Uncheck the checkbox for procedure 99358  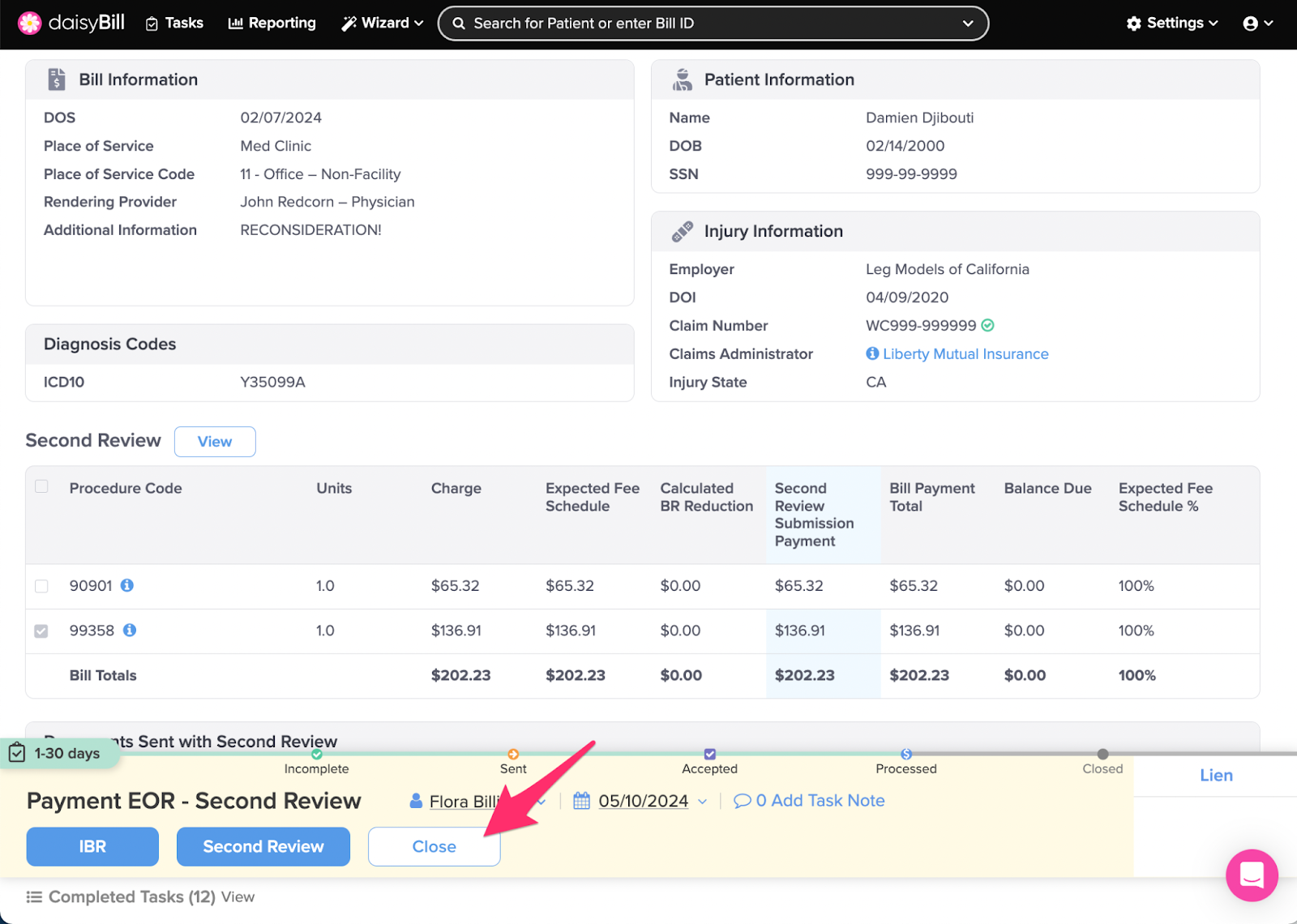(41, 631)
